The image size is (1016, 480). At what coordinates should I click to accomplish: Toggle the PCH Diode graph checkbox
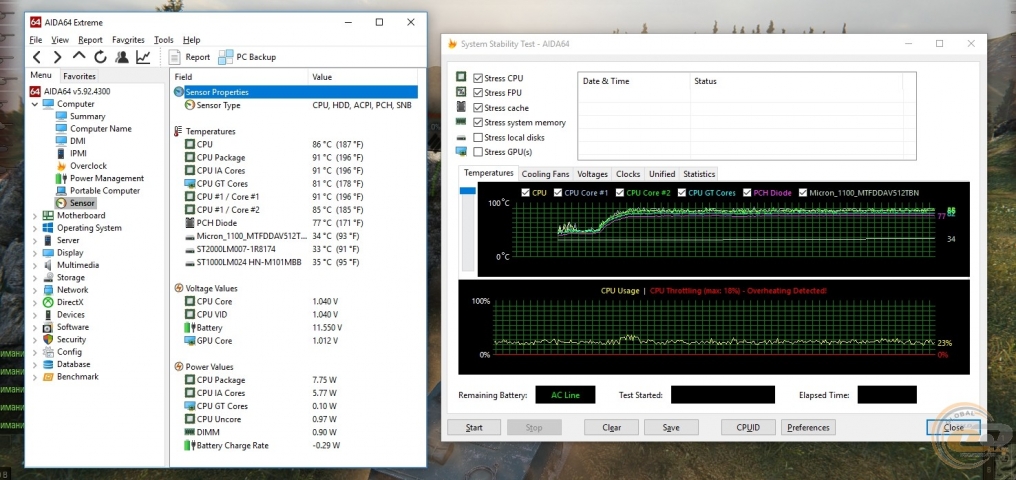[x=747, y=193]
